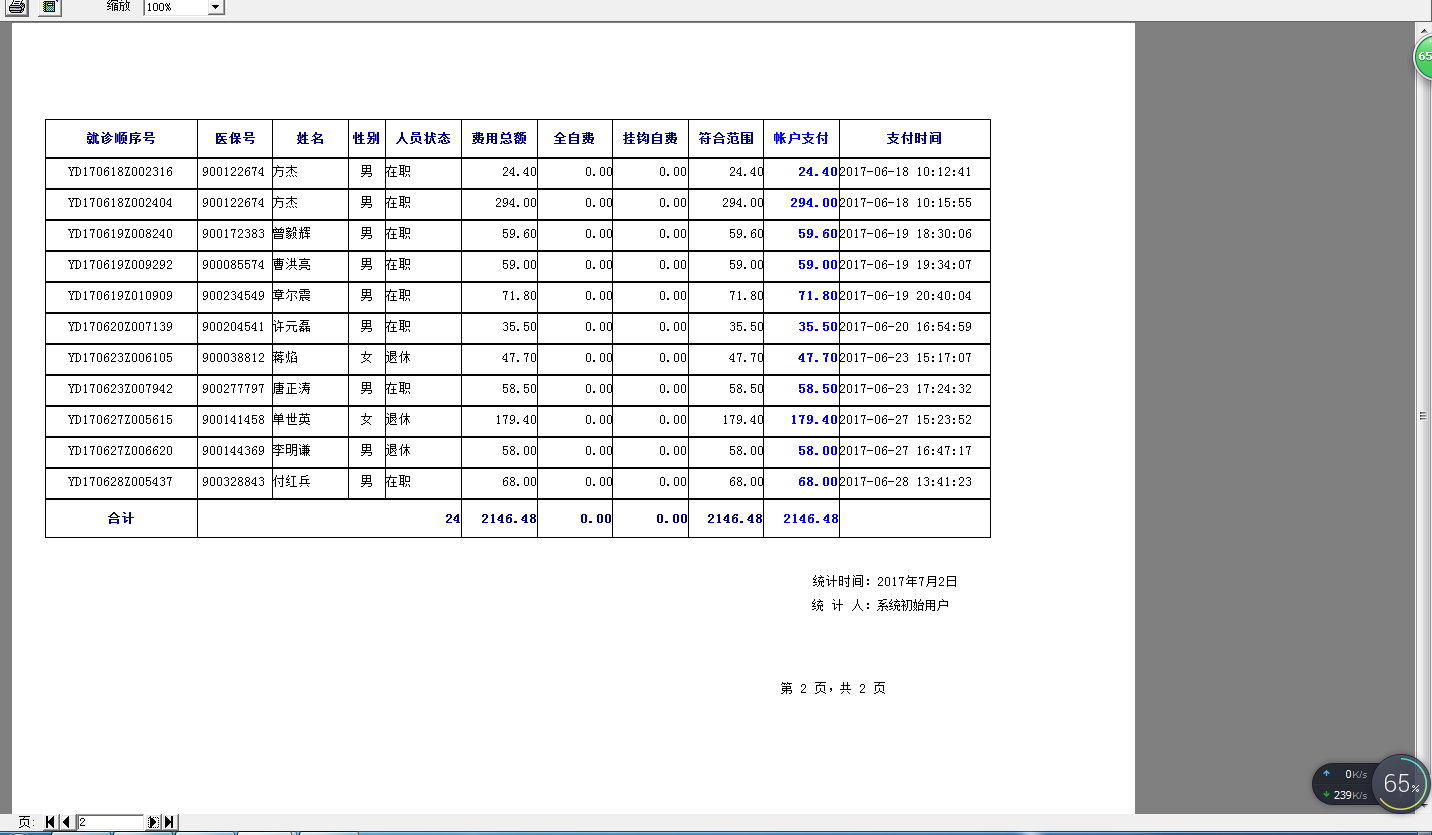This screenshot has height=835, width=1432.
Task: Click the total count 24
Action: [x=452, y=519]
